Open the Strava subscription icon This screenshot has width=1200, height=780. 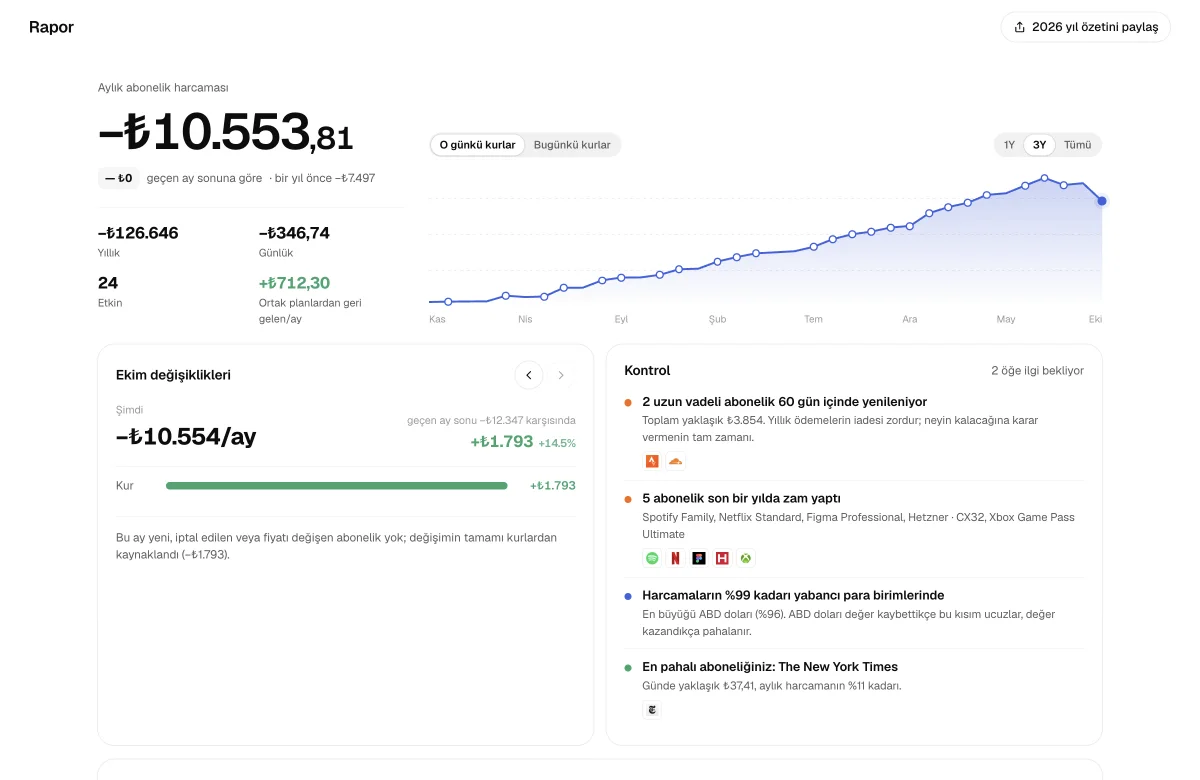click(652, 461)
